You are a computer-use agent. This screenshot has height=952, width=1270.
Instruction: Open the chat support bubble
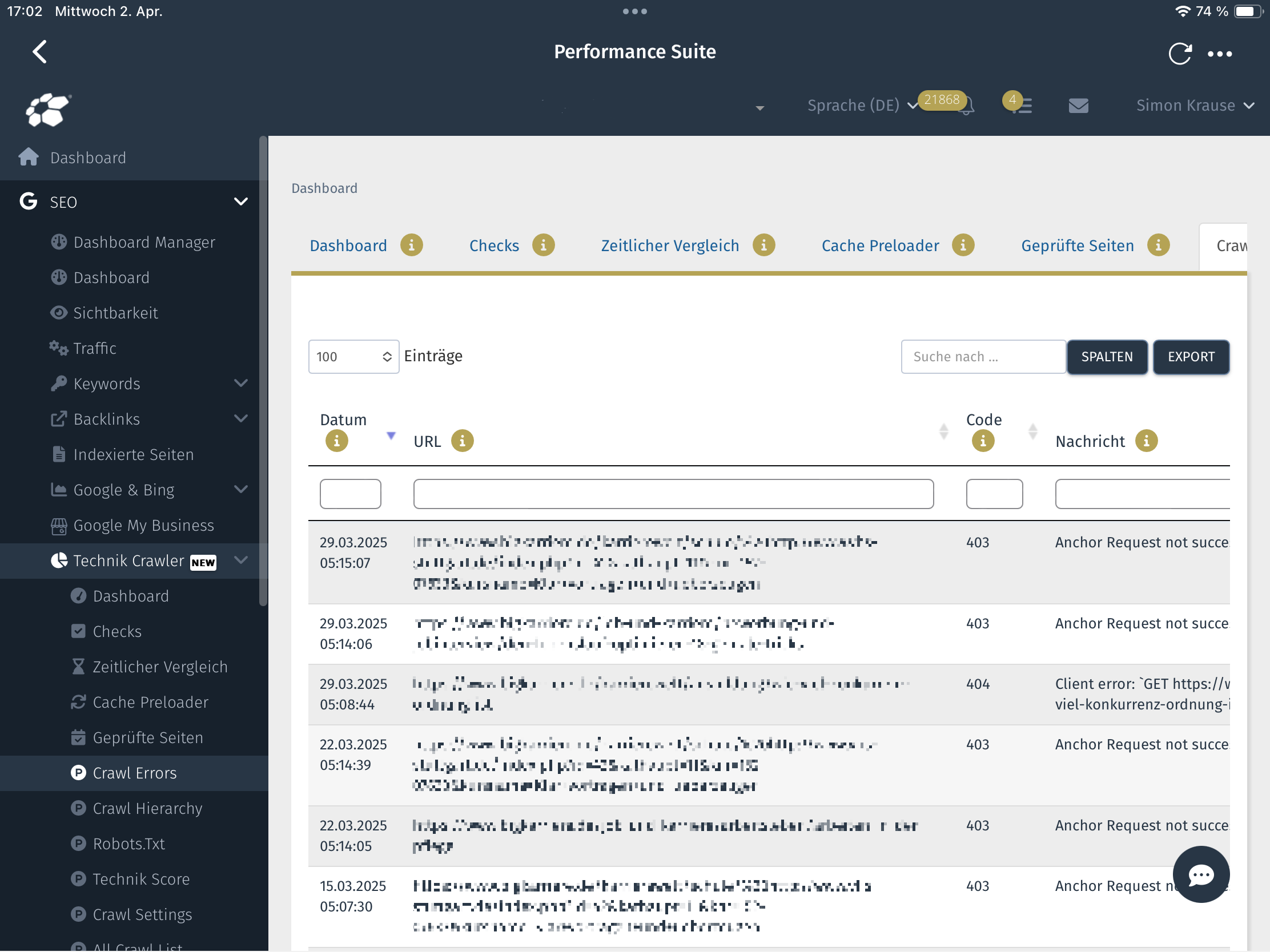tap(1200, 874)
